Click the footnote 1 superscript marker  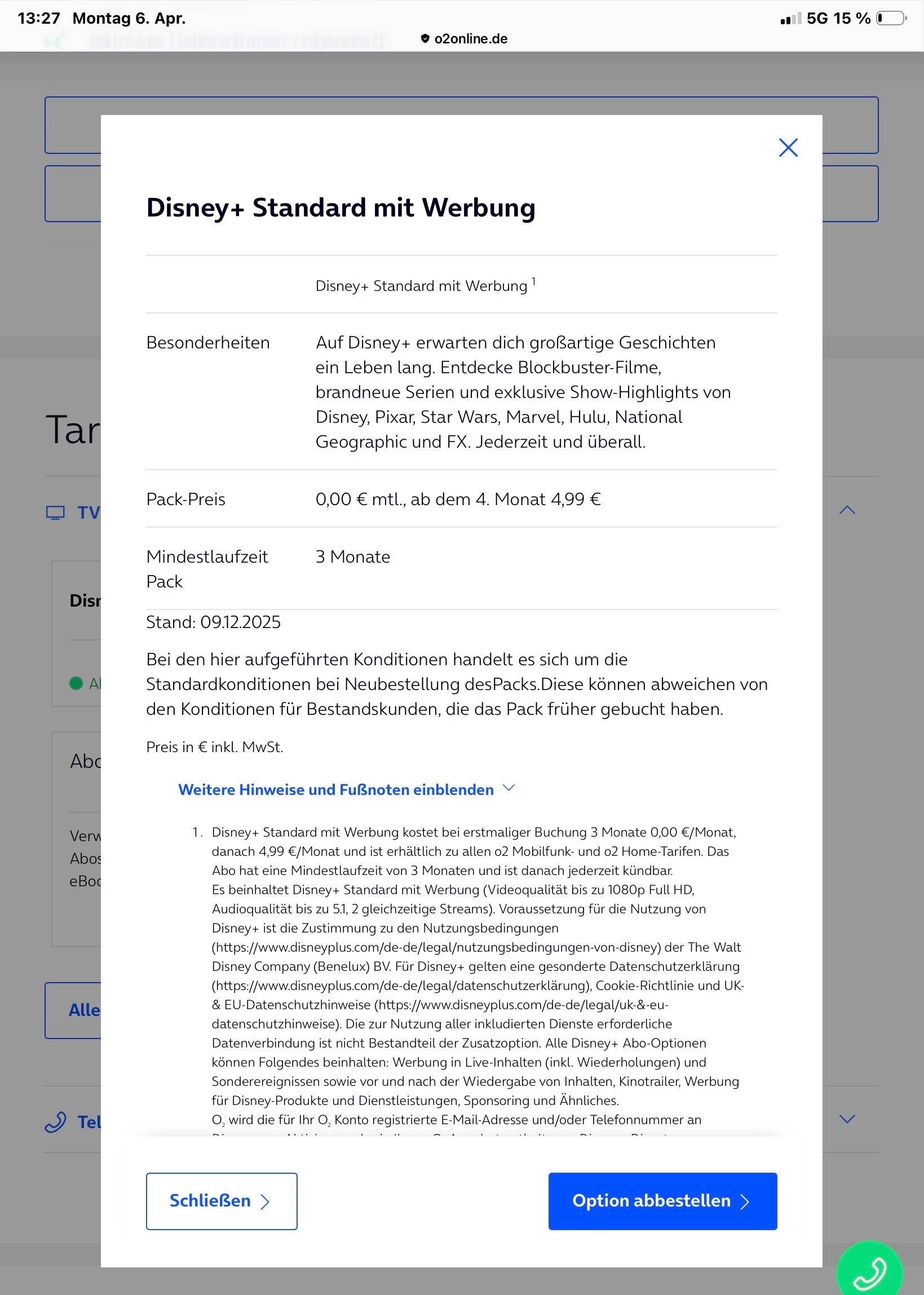pyautogui.click(x=533, y=281)
